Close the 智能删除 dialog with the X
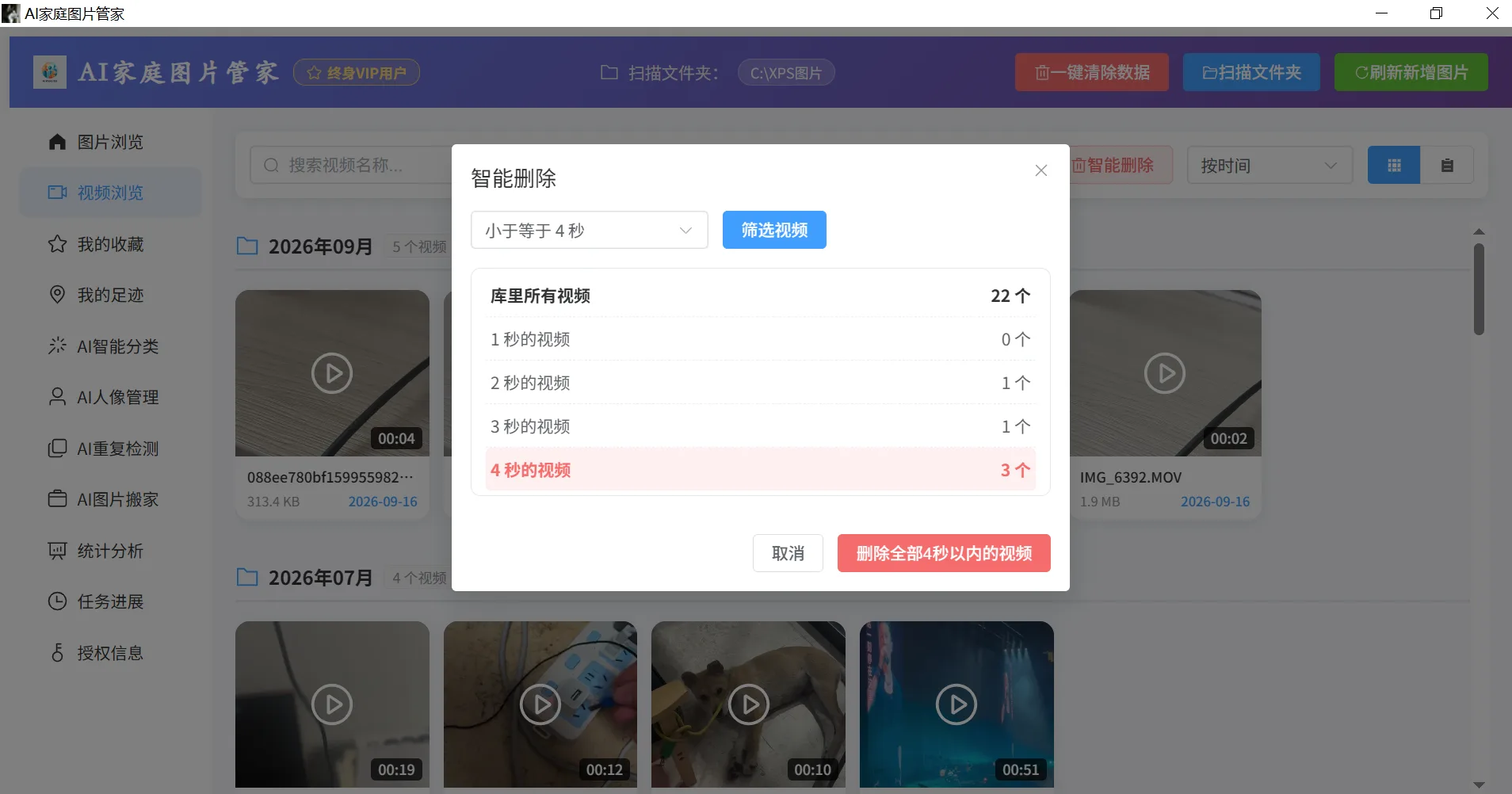The width and height of the screenshot is (1512, 794). click(1040, 170)
